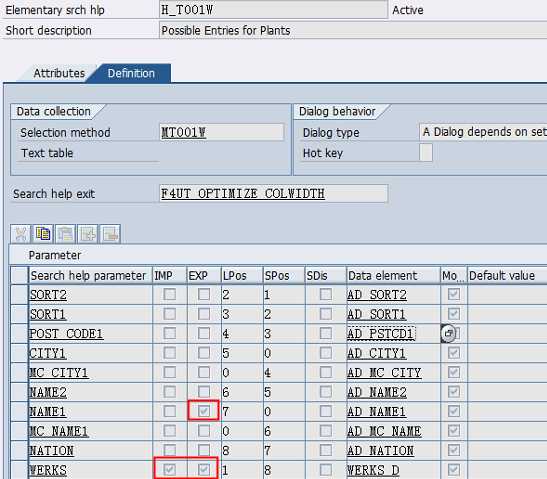Toggle EXP checkbox for SORT1
Screen dimensions: 547x479
coord(204,314)
